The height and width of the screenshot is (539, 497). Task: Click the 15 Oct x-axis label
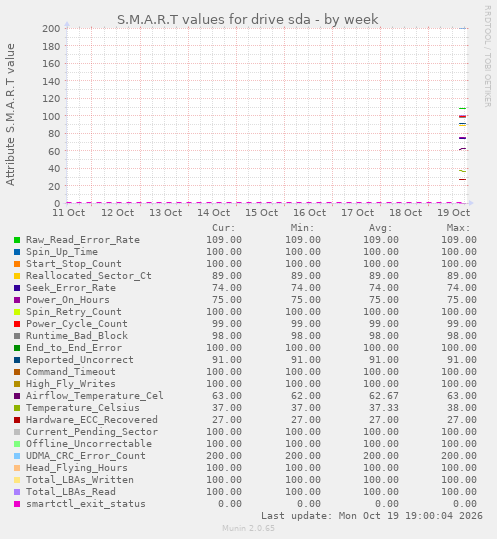tap(262, 213)
